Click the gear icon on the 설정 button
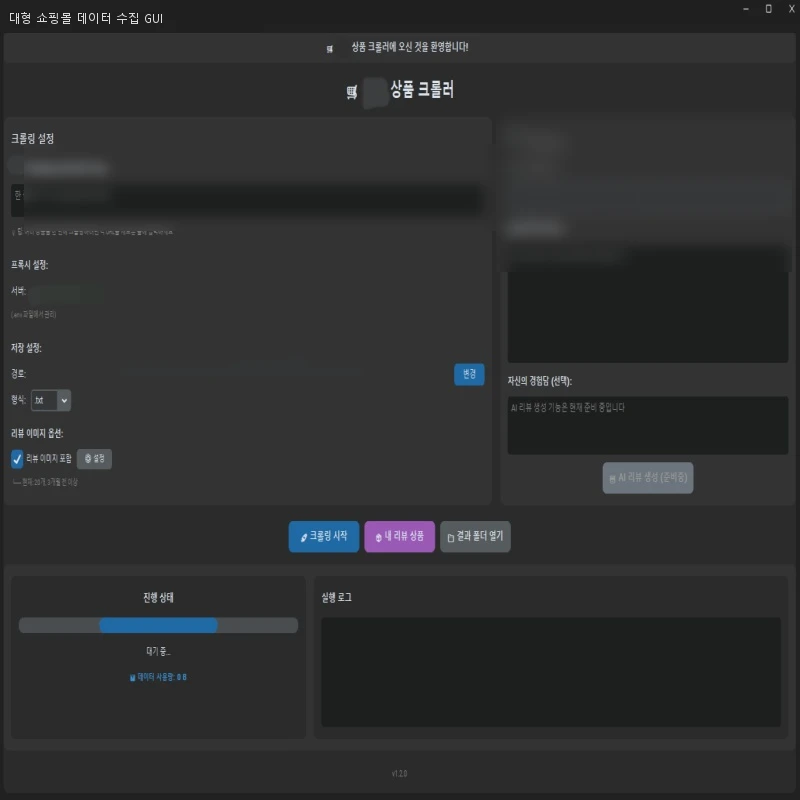Viewport: 800px width, 800px height. click(x=88, y=458)
